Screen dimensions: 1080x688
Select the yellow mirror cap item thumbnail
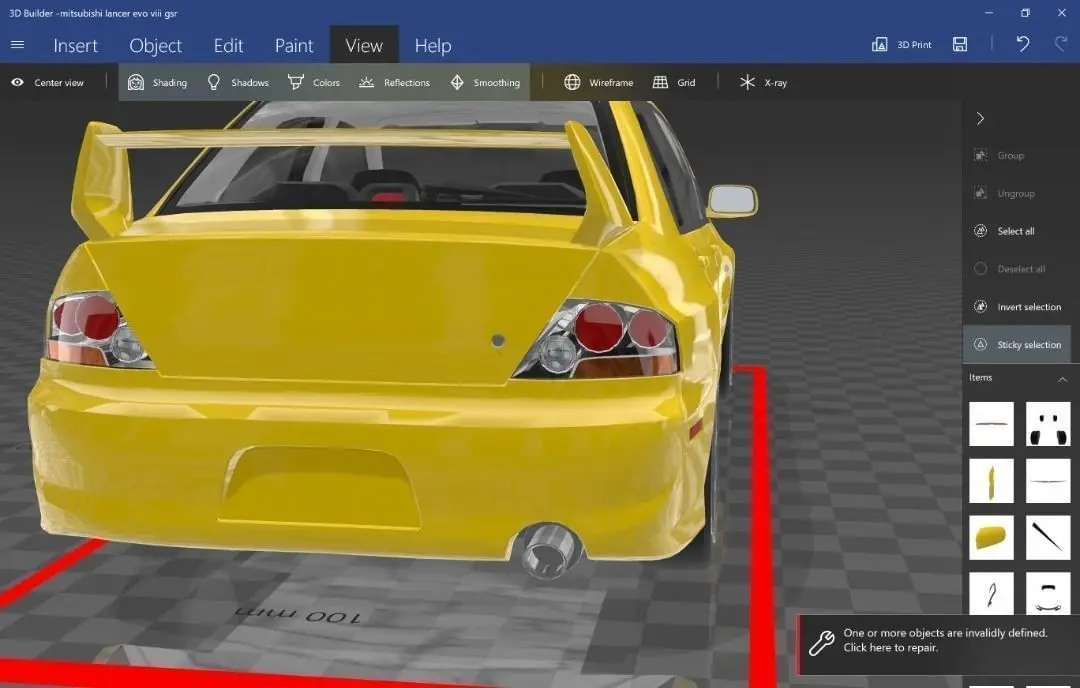[991, 537]
